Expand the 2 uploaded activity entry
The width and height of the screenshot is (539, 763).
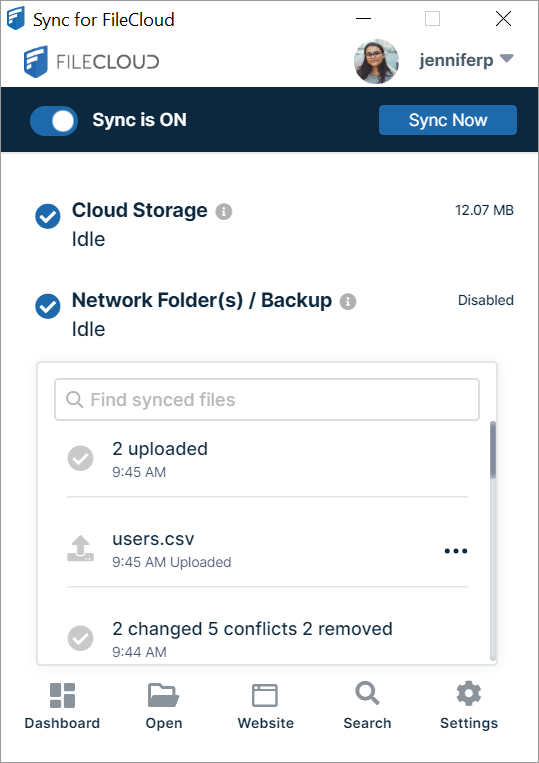tap(267, 459)
